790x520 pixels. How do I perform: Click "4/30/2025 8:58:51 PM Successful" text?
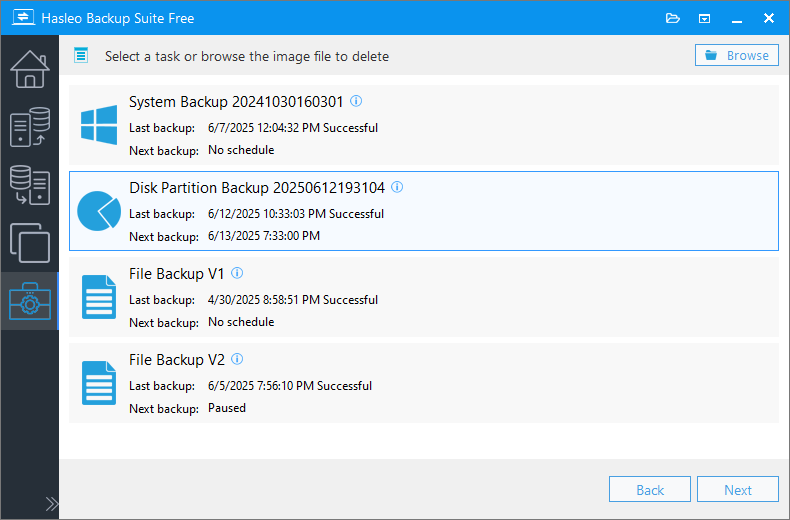[293, 300]
